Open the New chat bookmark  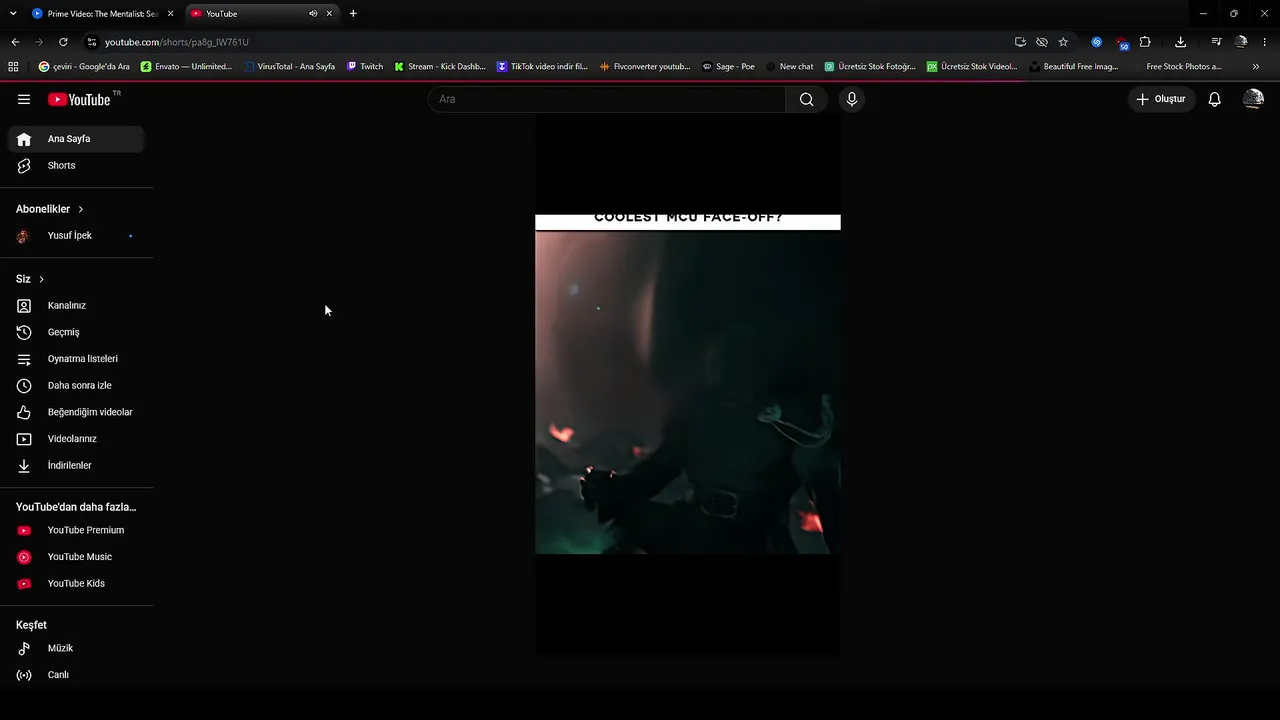790,67
